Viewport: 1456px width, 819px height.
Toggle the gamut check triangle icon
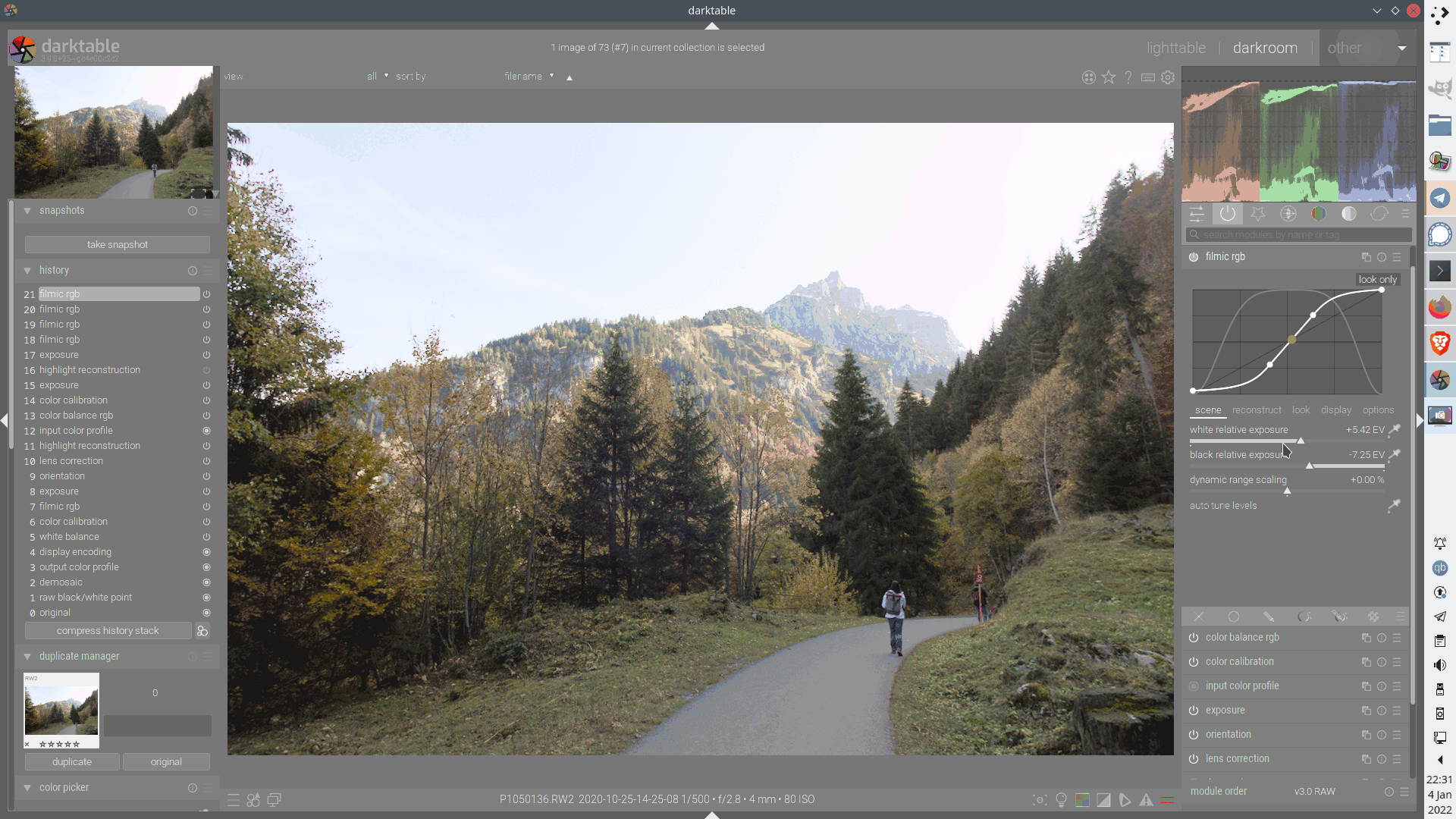1147,799
